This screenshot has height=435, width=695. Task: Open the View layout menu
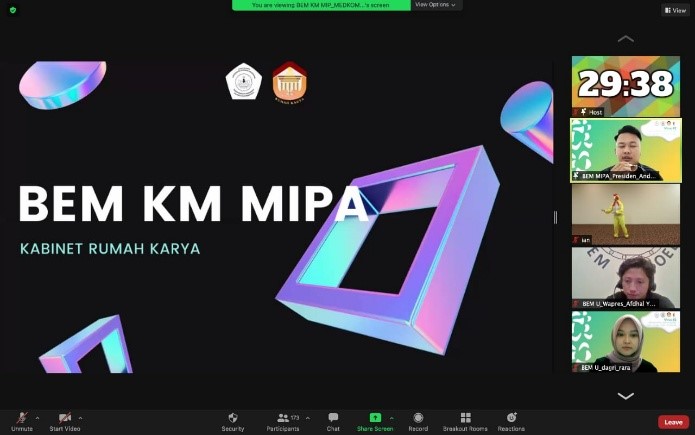coord(675,10)
